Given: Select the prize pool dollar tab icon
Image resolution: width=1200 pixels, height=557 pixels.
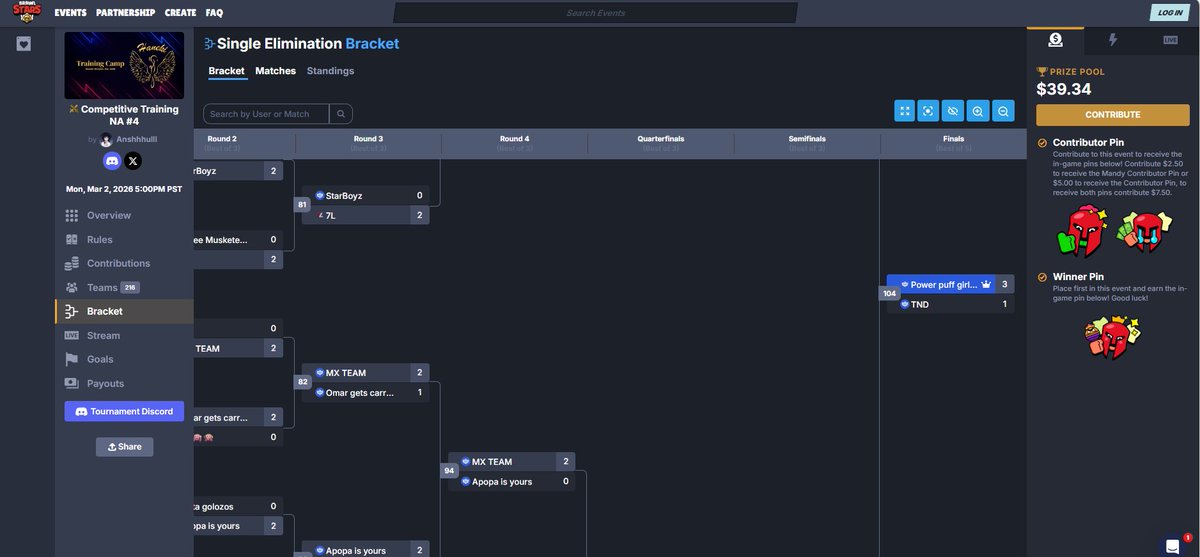Looking at the screenshot, I should coord(1055,40).
